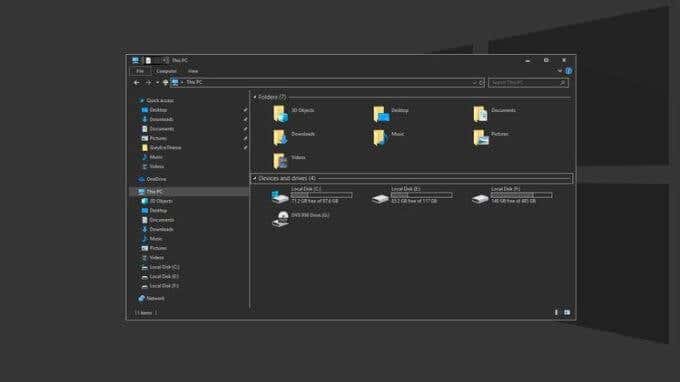Open the Music folder in Folders group
This screenshot has height=382, width=680.
coord(380,137)
